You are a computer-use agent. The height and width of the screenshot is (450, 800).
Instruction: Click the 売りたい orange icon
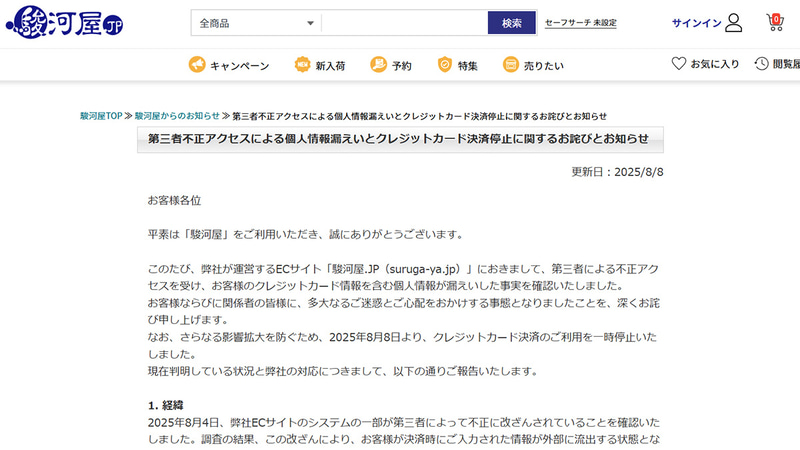tap(511, 65)
